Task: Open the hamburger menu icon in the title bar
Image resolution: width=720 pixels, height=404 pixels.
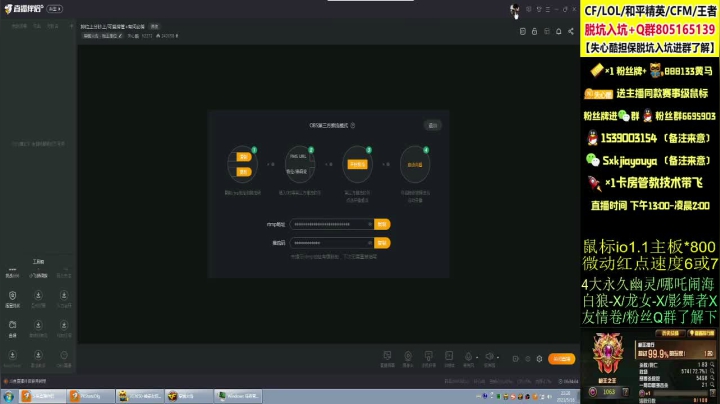Action: (x=548, y=9)
